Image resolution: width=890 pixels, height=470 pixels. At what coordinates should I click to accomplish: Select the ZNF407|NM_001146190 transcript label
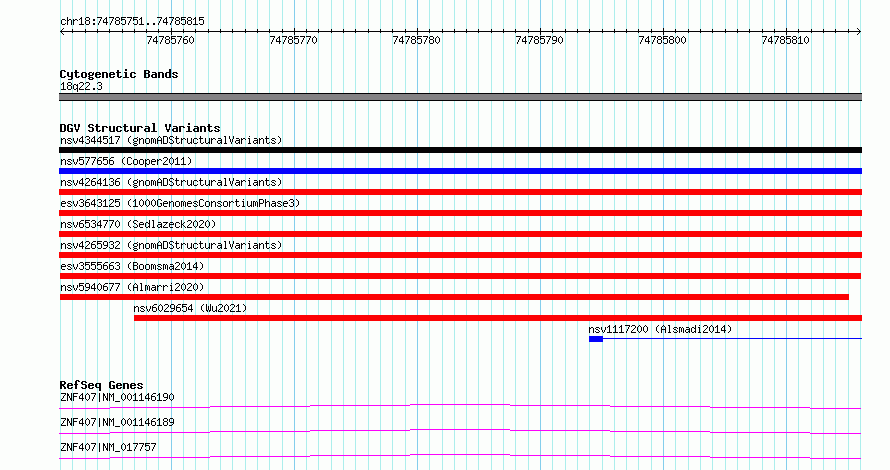pyautogui.click(x=117, y=397)
